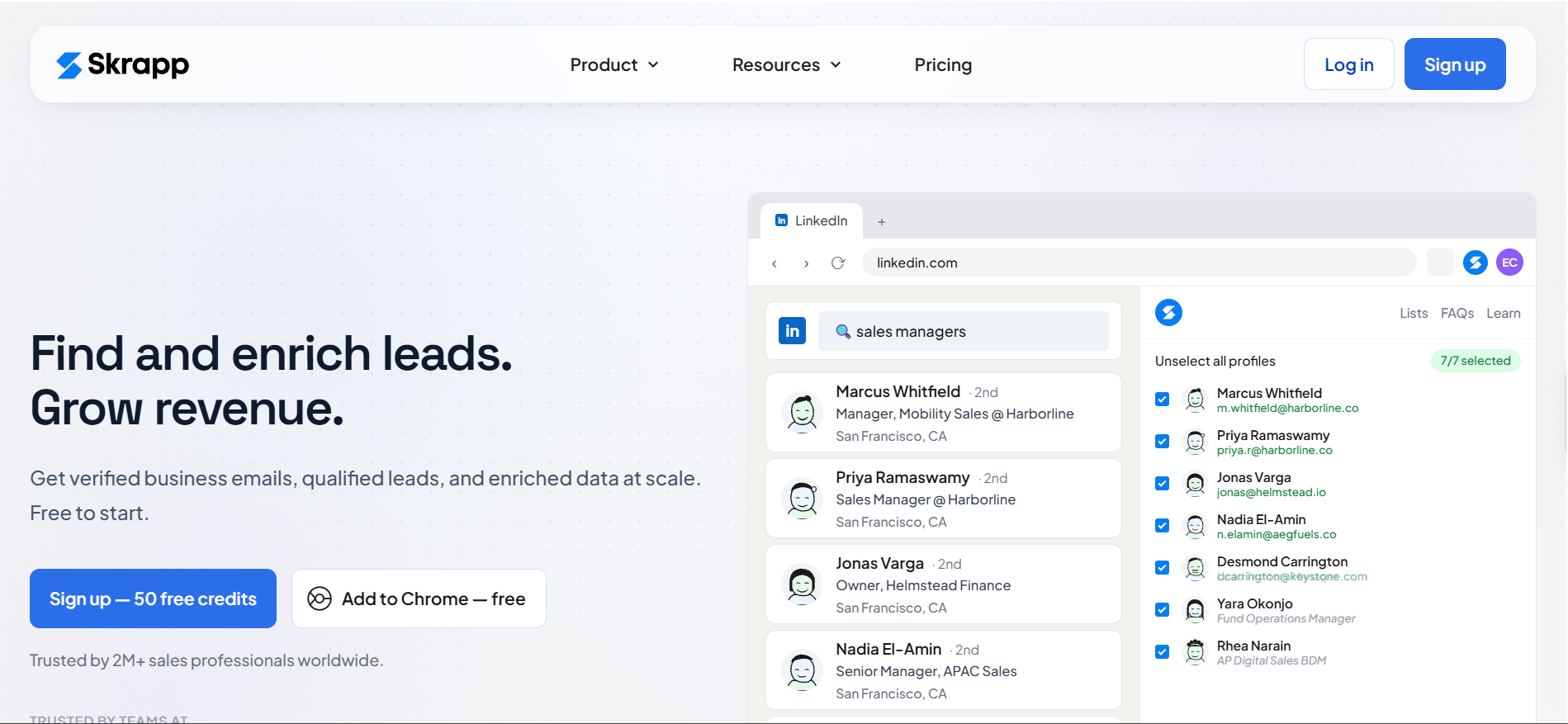Image resolution: width=1568 pixels, height=724 pixels.
Task: Open a new tab with the plus icon
Action: pyautogui.click(x=882, y=221)
